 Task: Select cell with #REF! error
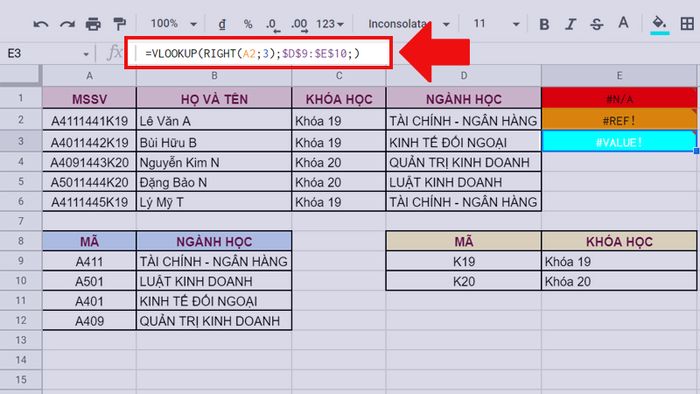619,120
